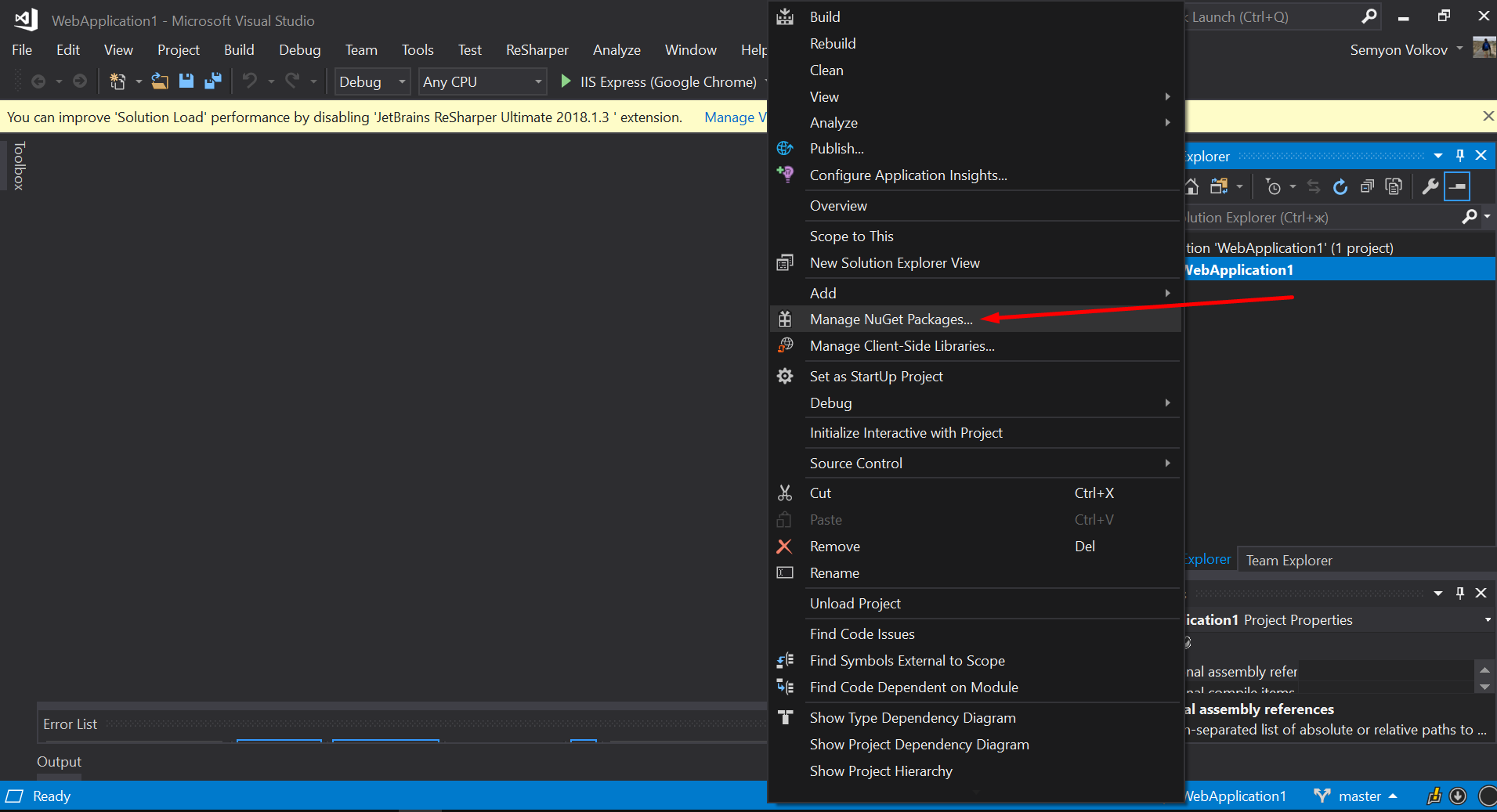Open the Undo history dropdown arrow

pos(271,81)
